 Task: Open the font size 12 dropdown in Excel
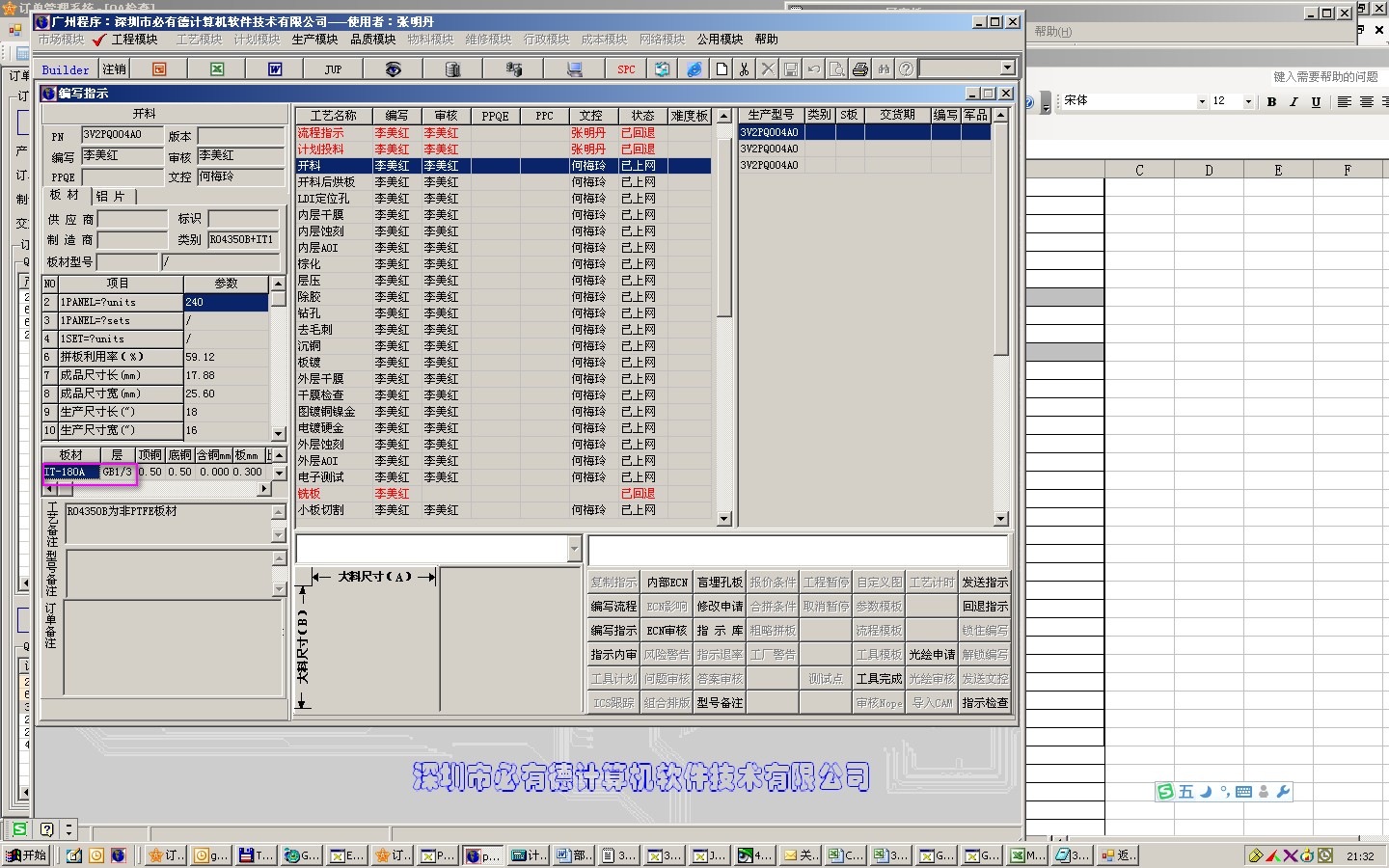point(1248,101)
